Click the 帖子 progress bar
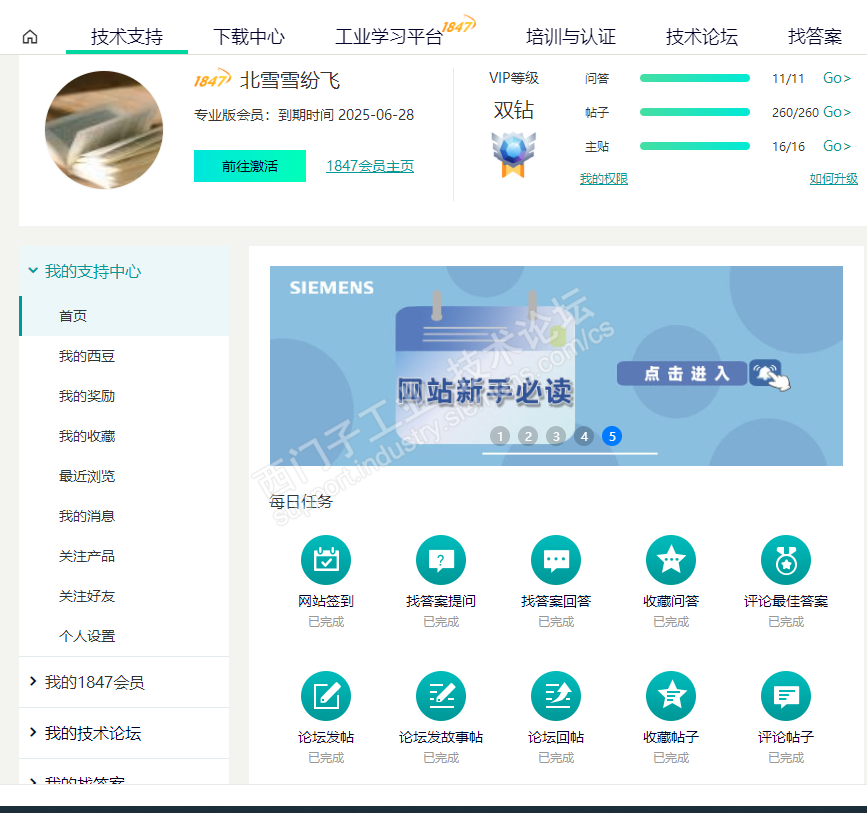The width and height of the screenshot is (867, 813). [x=694, y=112]
